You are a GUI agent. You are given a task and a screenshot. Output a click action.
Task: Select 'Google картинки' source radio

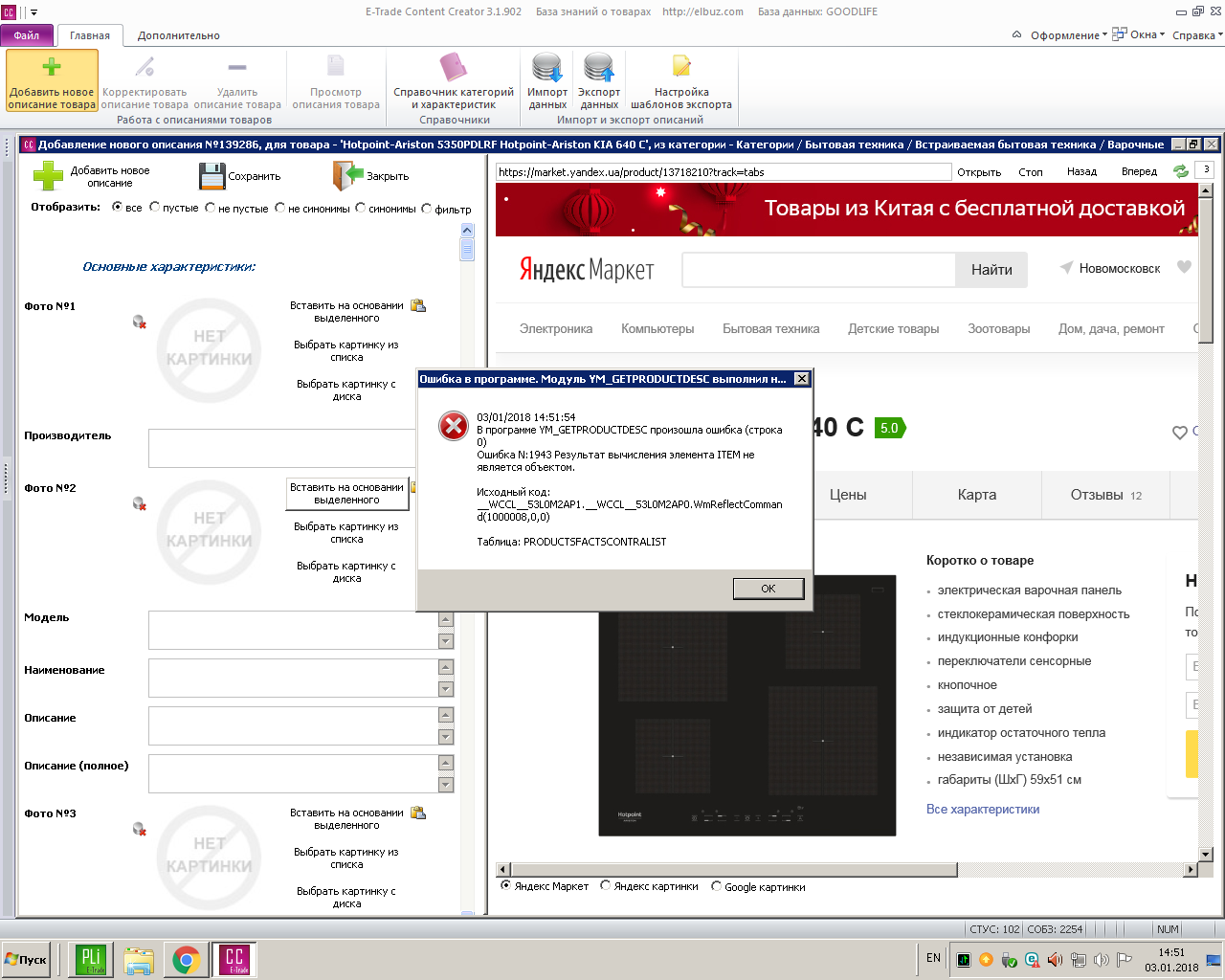tap(716, 885)
